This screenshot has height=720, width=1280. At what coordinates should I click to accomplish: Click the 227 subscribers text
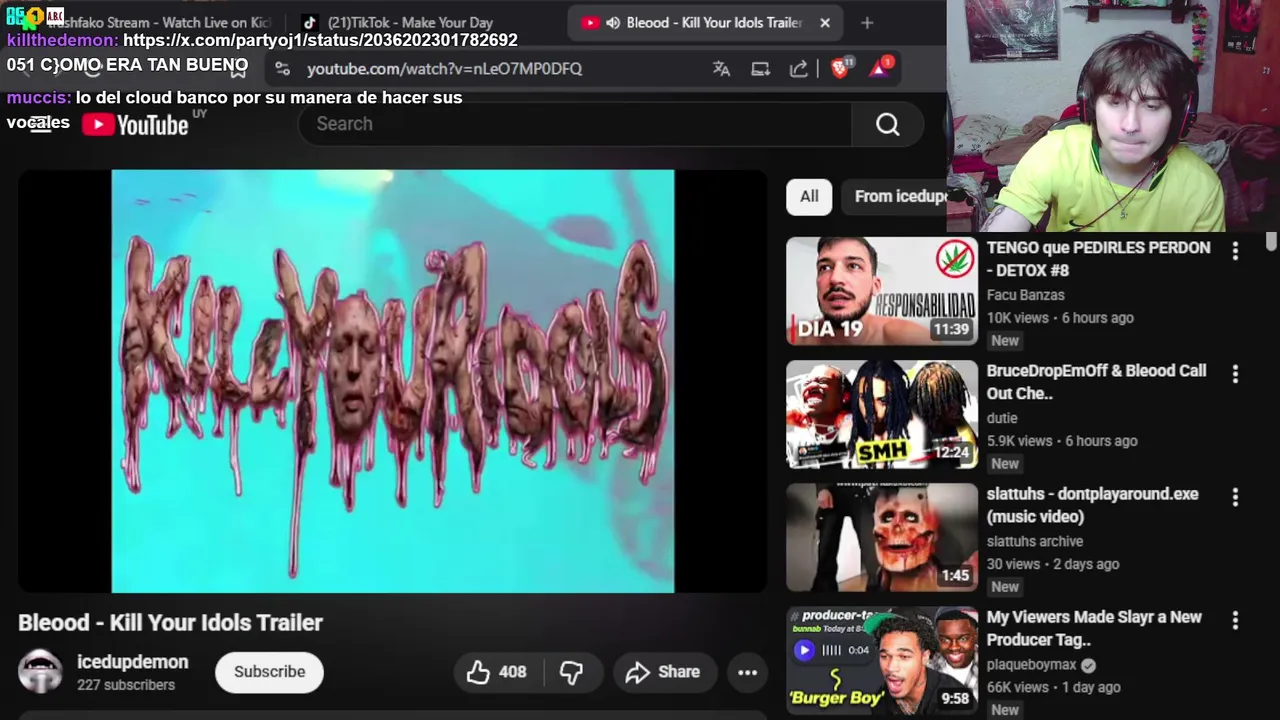126,685
